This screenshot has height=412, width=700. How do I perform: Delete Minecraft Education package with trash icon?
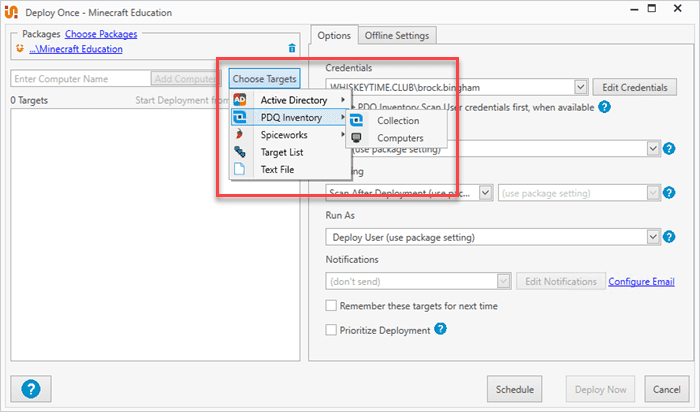[x=292, y=48]
